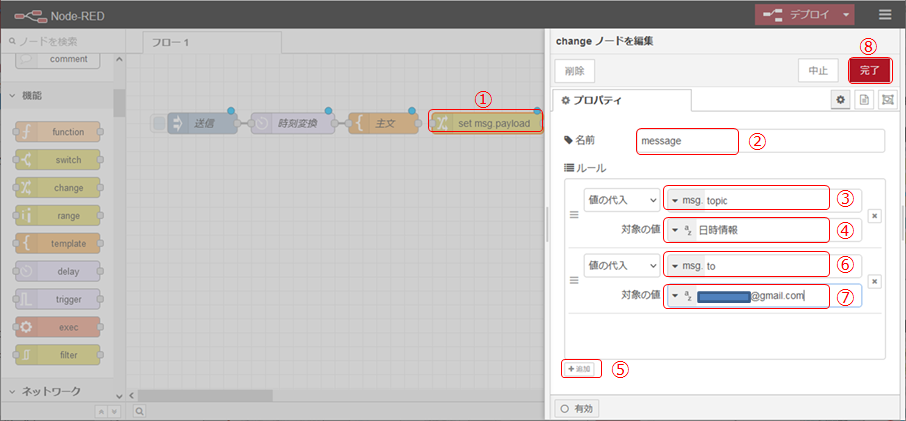The width and height of the screenshot is (906, 421).
Task: Open the node description document icon
Action: [x=864, y=100]
